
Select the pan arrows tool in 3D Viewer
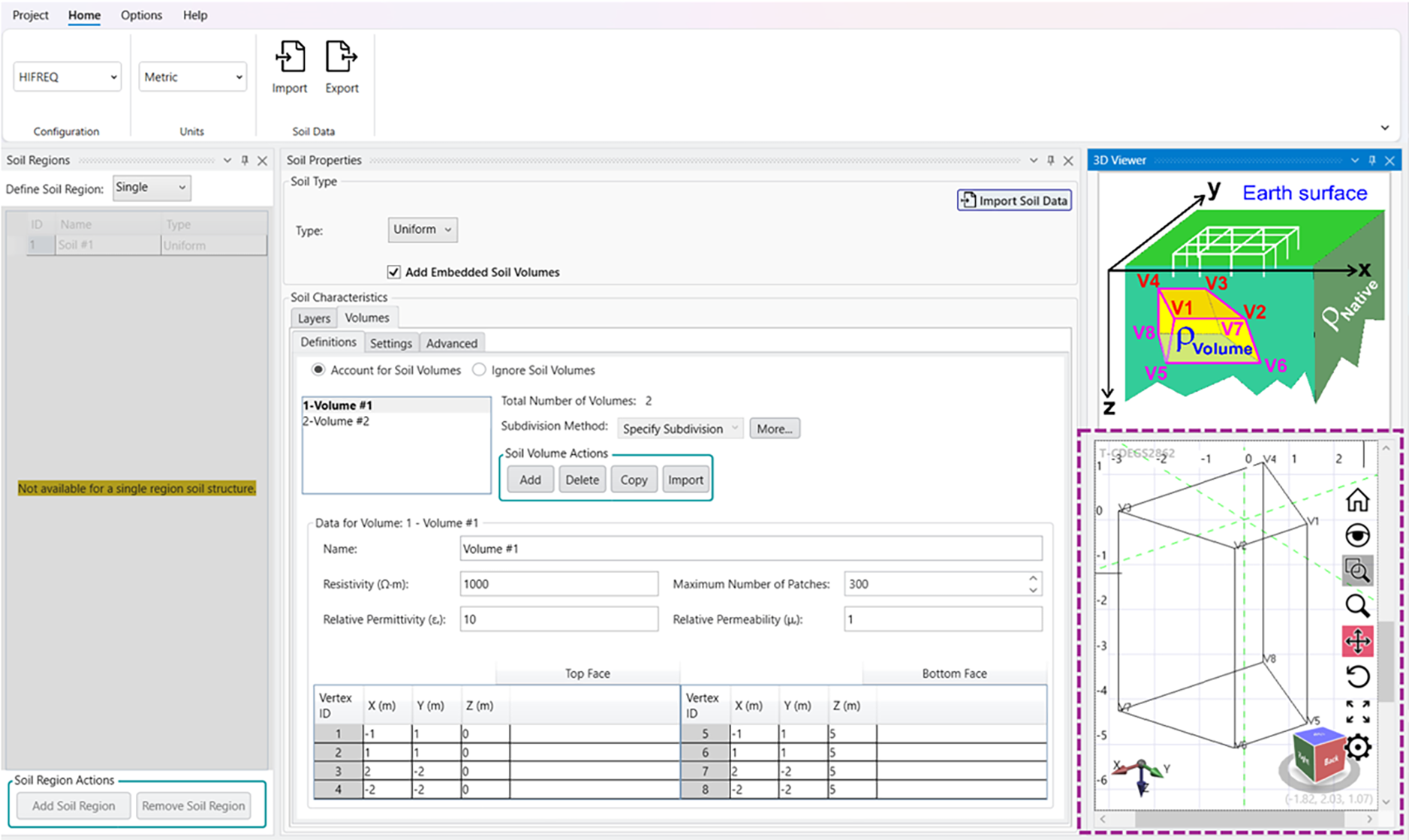click(x=1357, y=641)
